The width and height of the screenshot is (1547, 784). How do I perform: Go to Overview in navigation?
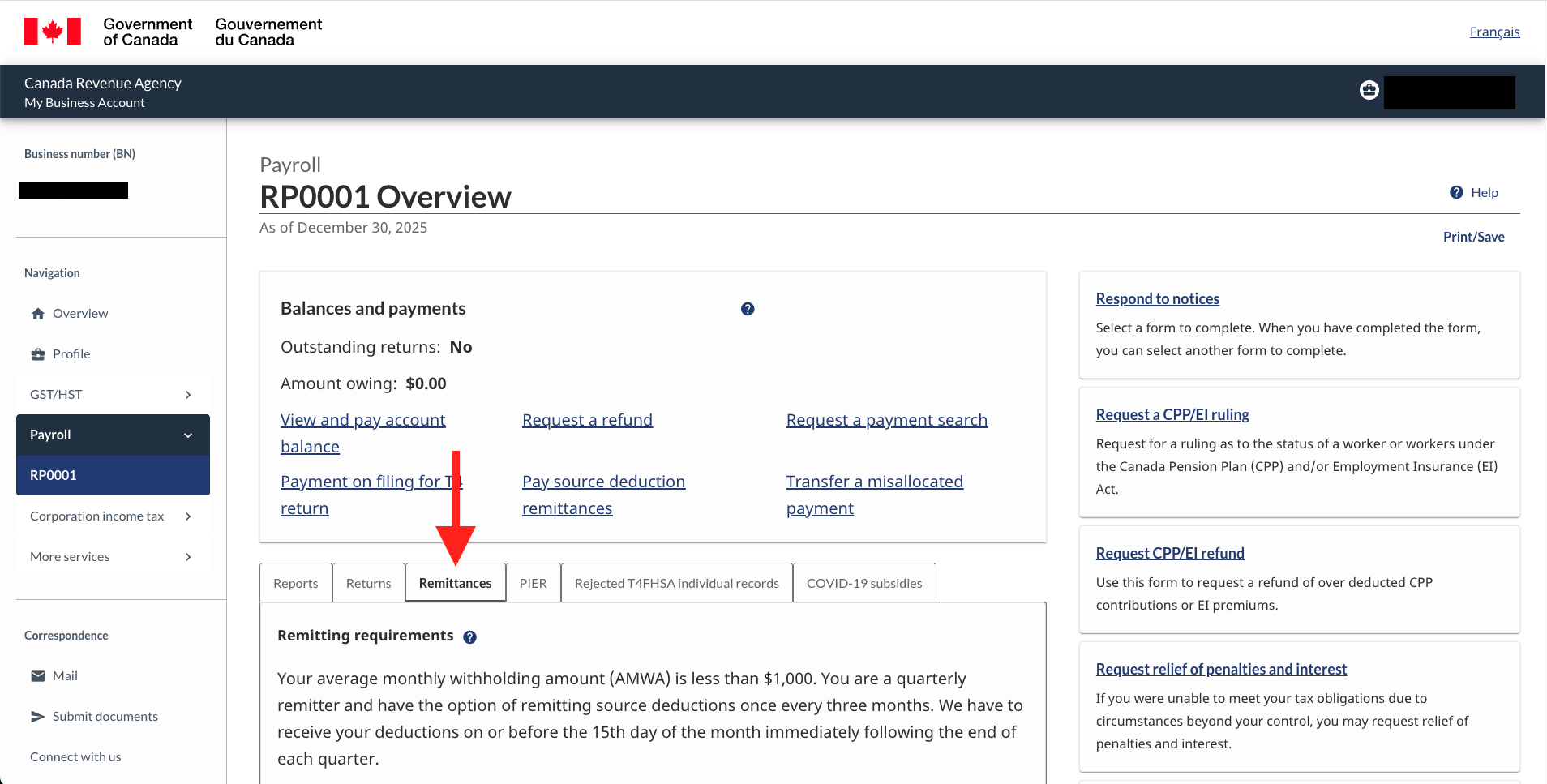coord(80,314)
